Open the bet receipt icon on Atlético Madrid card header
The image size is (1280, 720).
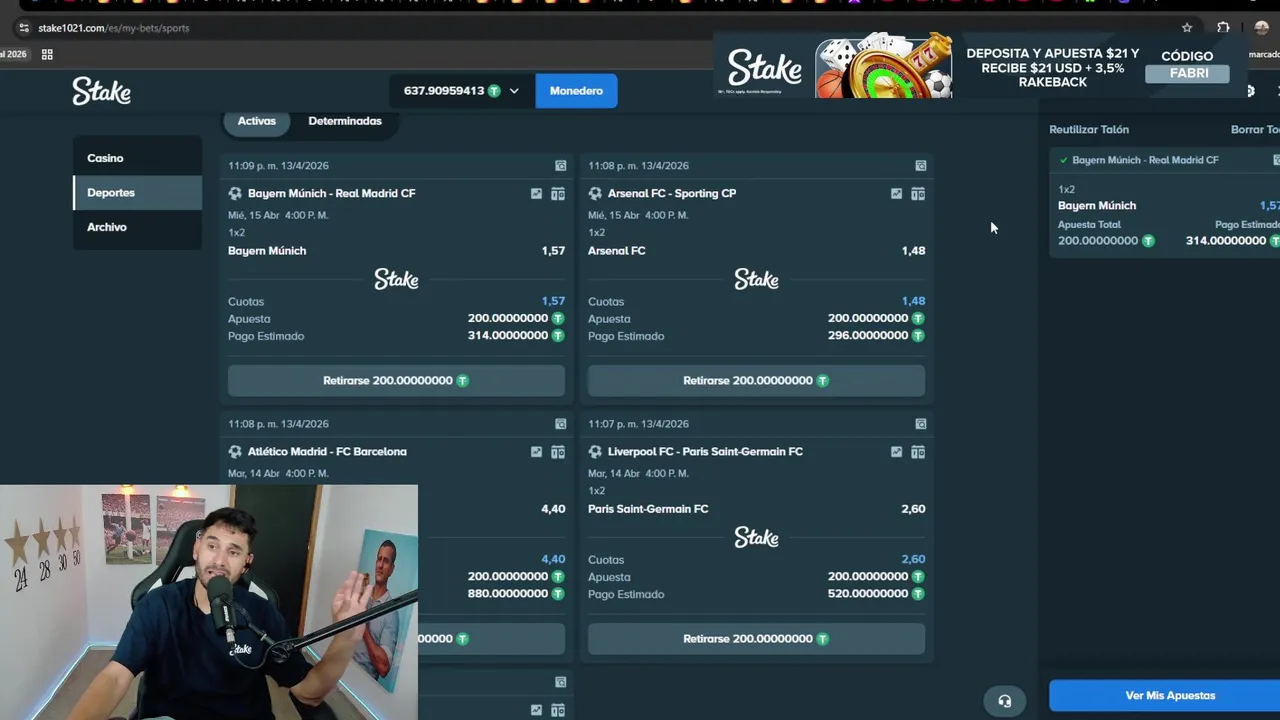click(560, 424)
